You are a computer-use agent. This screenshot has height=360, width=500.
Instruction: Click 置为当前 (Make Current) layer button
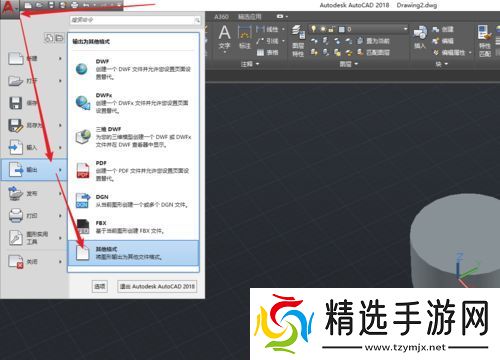pyautogui.click(x=373, y=41)
